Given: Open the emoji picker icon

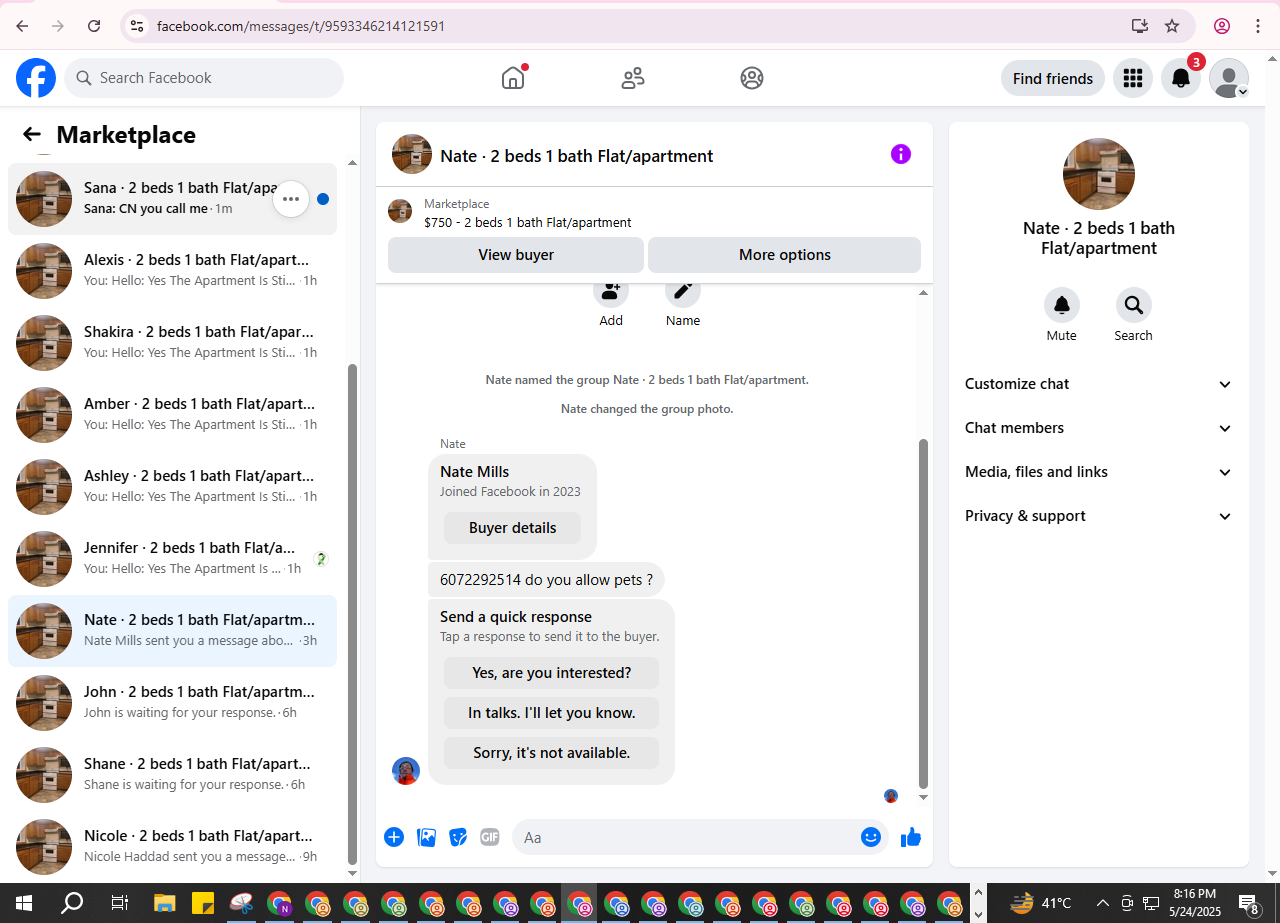Looking at the screenshot, I should point(871,837).
